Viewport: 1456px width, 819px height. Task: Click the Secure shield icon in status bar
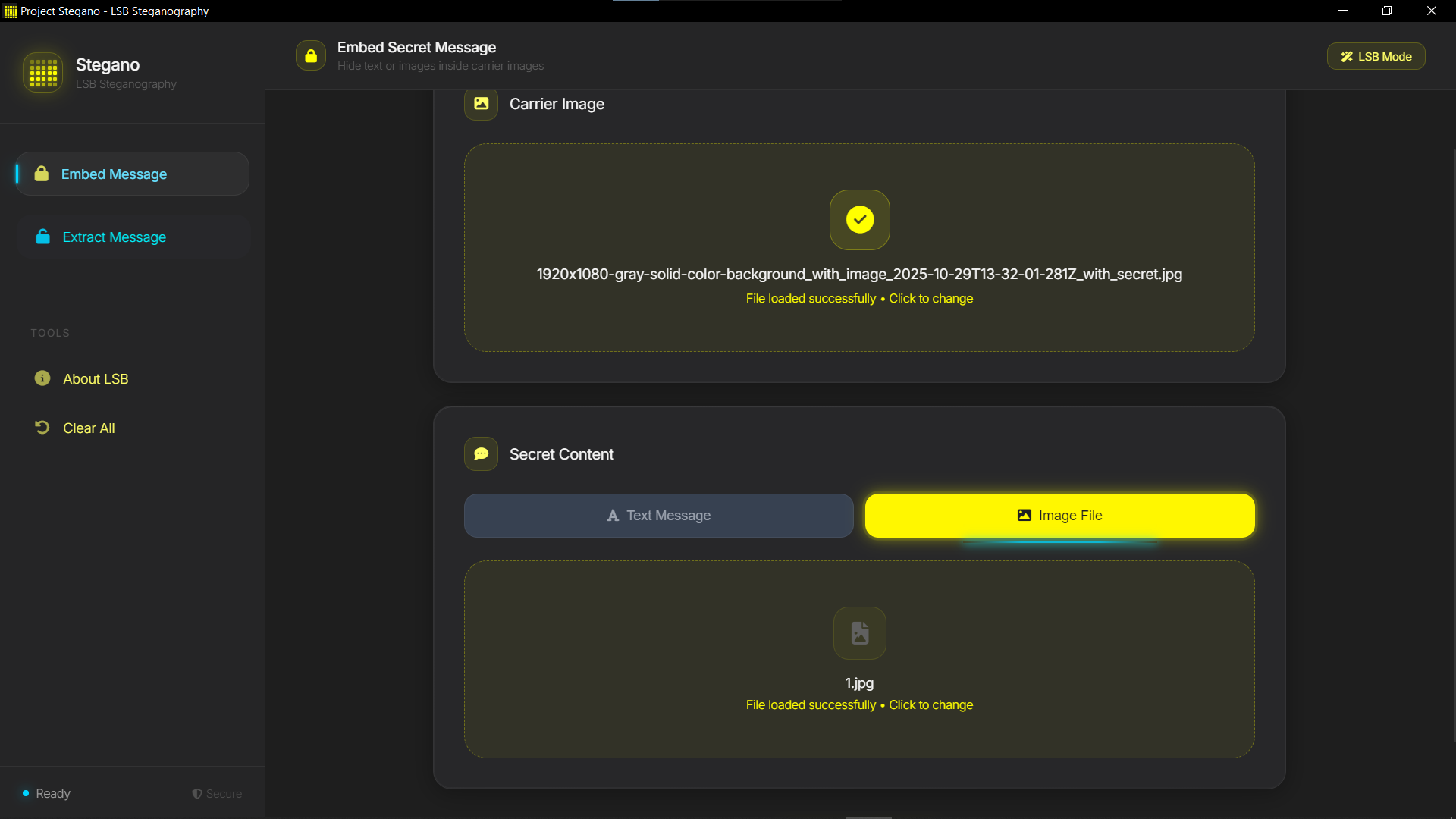[197, 794]
